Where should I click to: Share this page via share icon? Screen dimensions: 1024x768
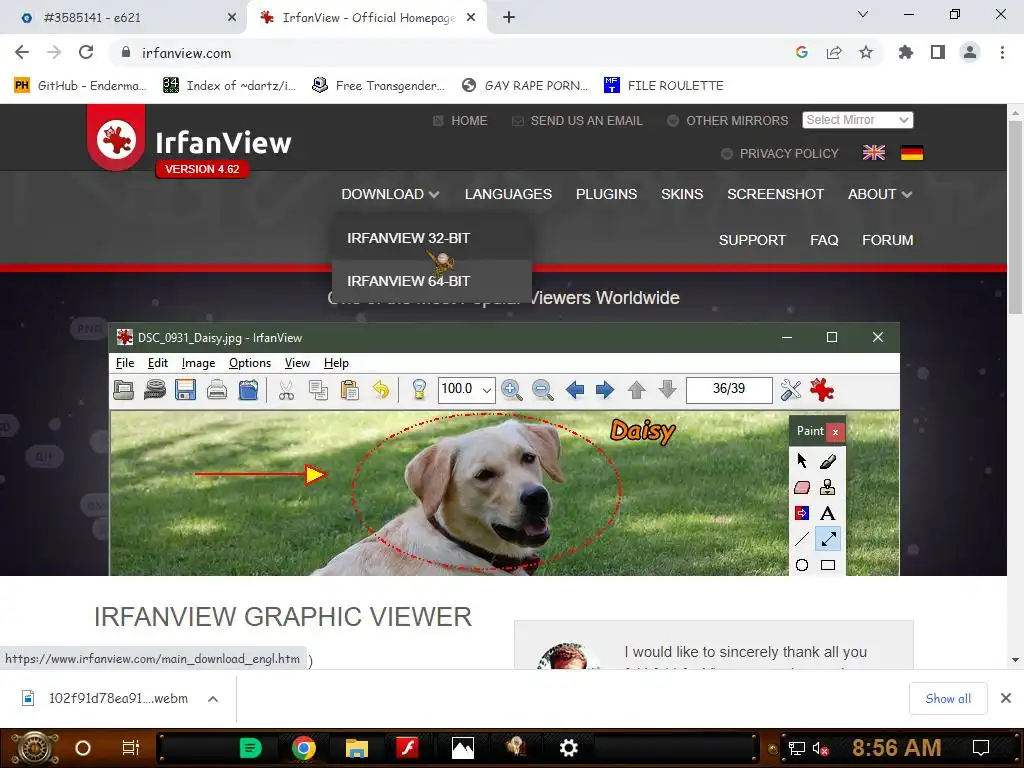[834, 52]
